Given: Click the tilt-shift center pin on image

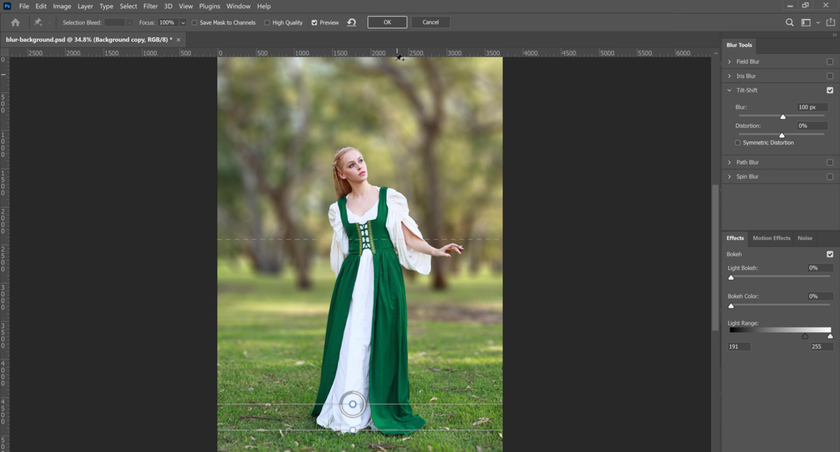Looking at the screenshot, I should [x=352, y=404].
